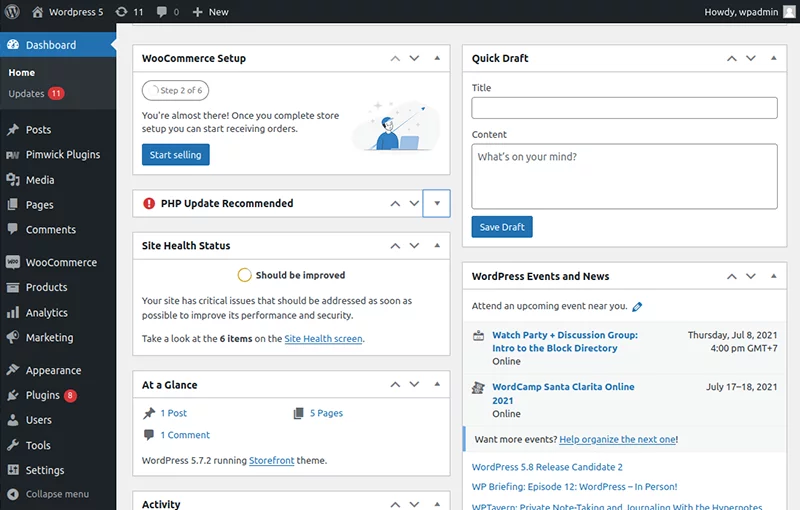Open the WordPress logo menu
The height and width of the screenshot is (510, 800).
point(12,11)
